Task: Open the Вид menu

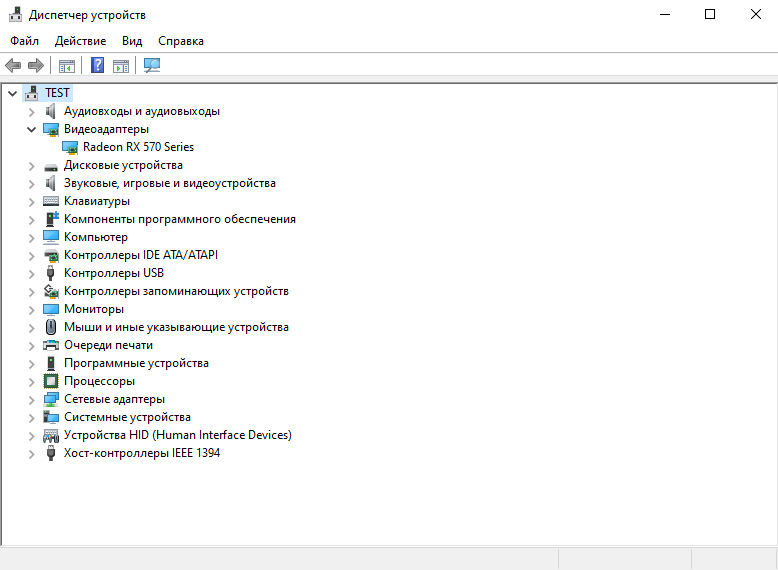Action: tap(132, 41)
